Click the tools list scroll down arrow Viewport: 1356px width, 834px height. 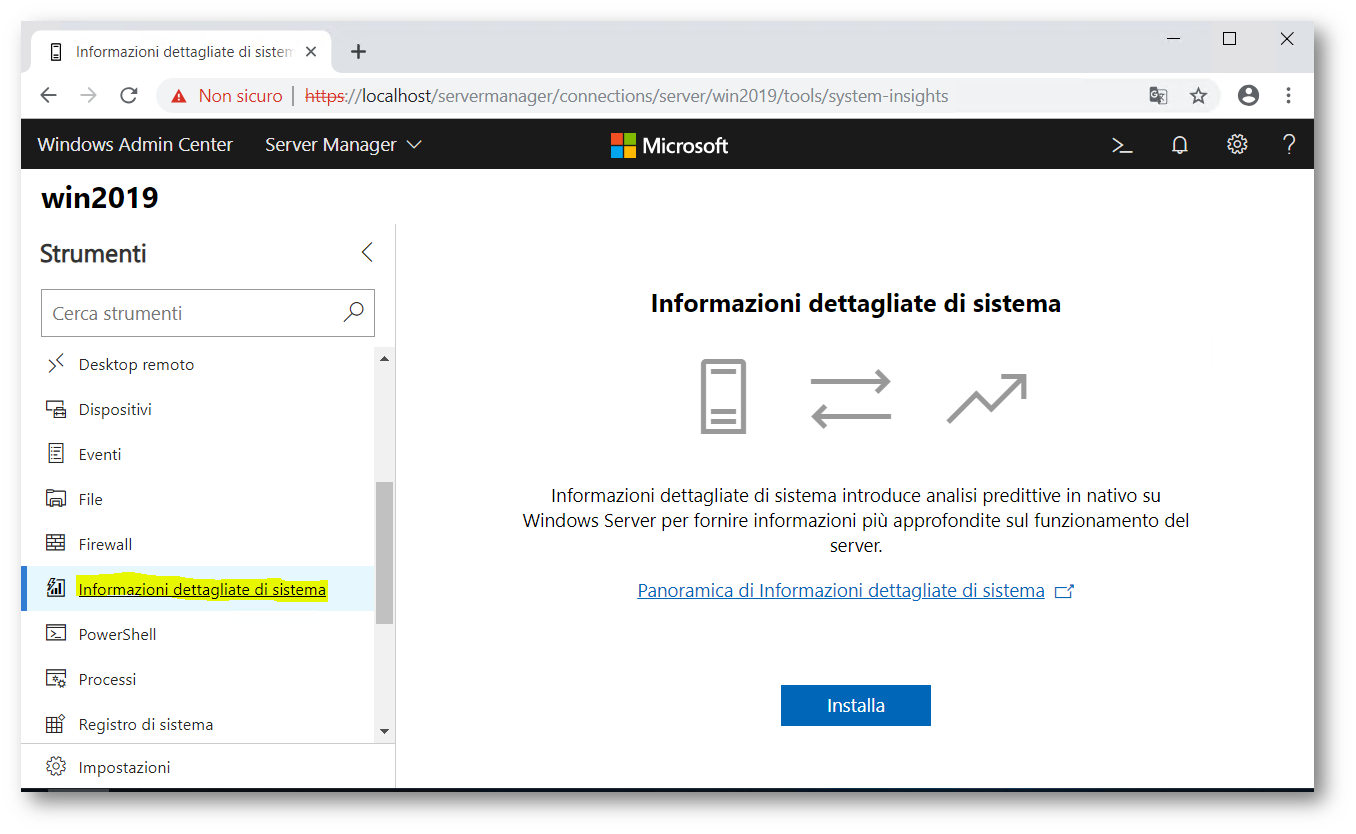pos(384,732)
